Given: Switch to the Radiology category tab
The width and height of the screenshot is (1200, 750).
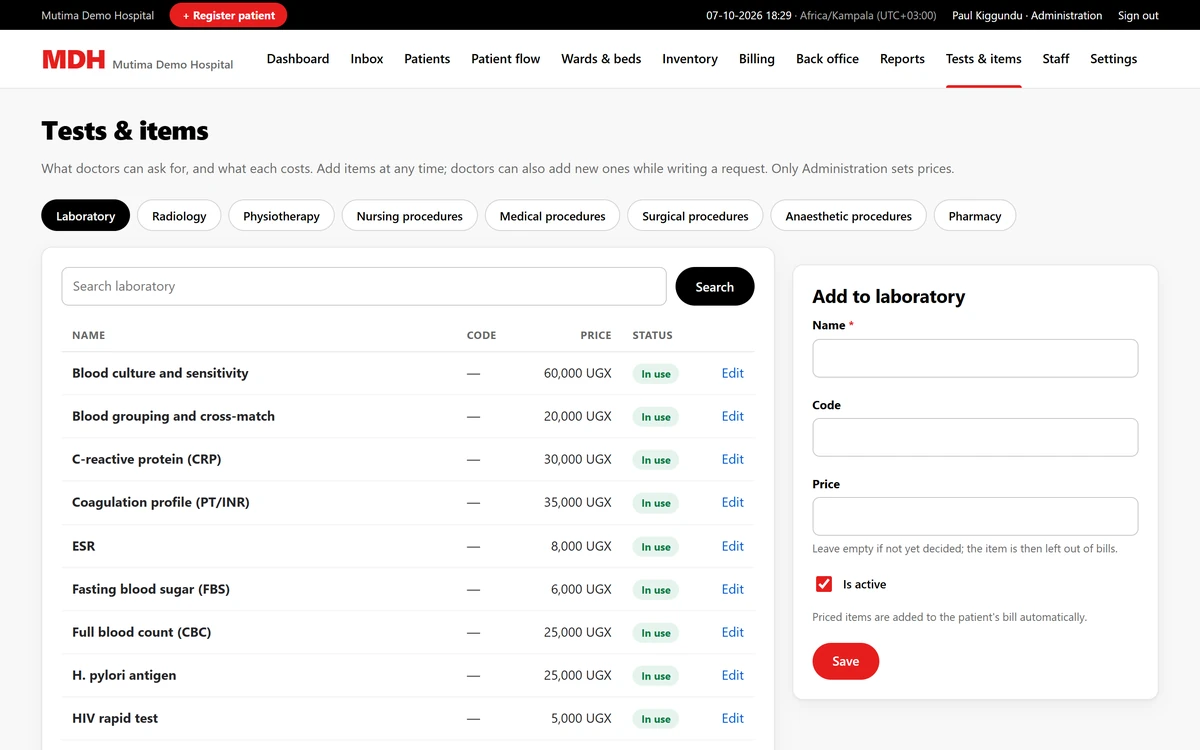Looking at the screenshot, I should coord(179,216).
